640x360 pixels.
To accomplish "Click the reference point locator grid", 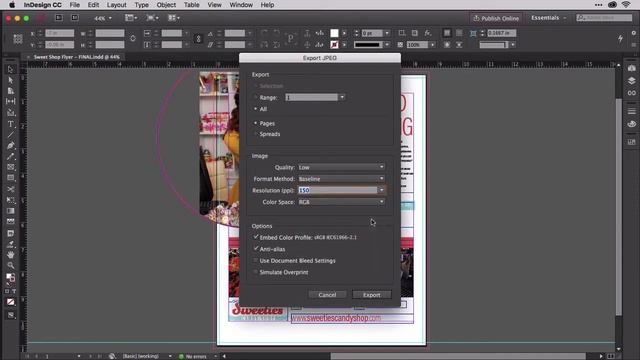I will [18, 39].
